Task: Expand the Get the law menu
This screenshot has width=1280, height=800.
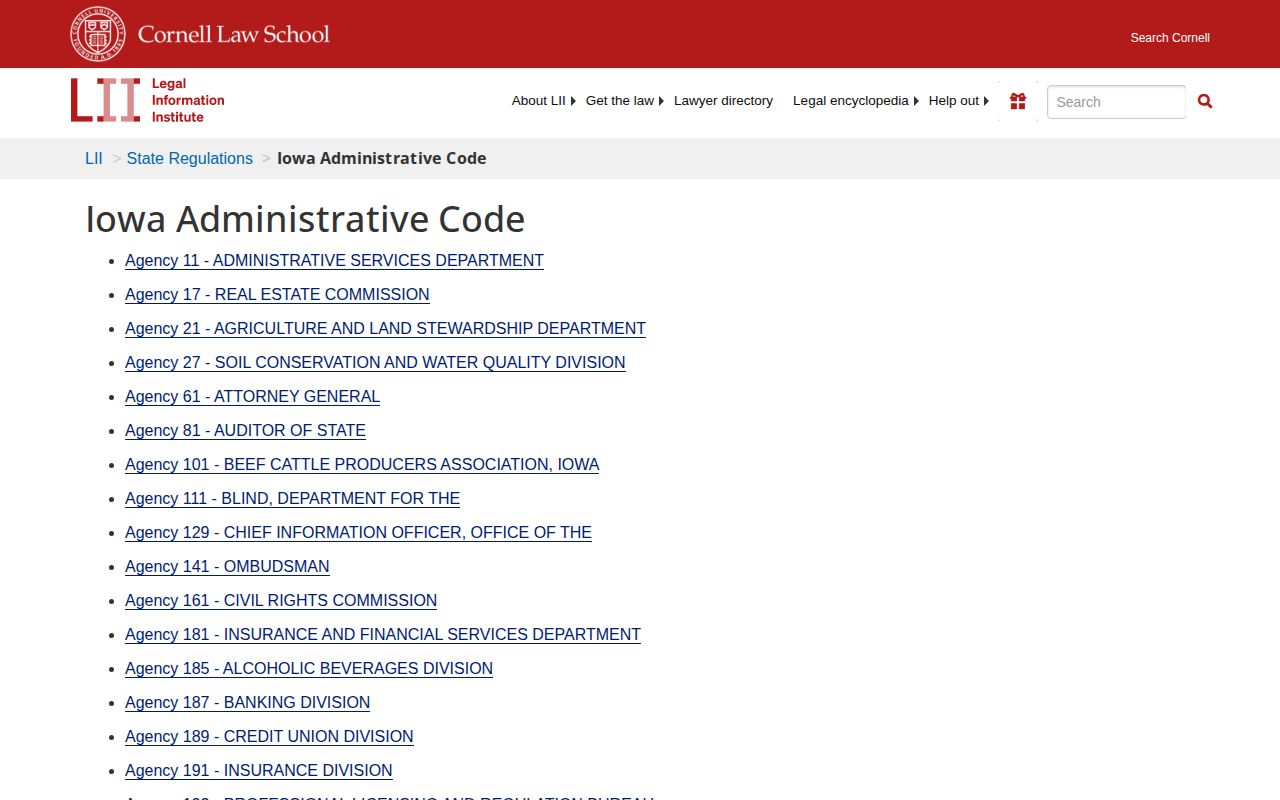Action: pyautogui.click(x=624, y=101)
